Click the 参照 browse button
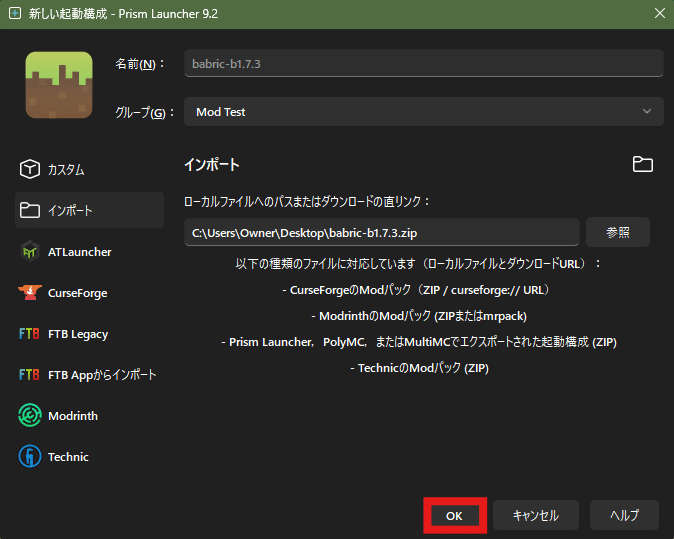The height and width of the screenshot is (539, 674). 618,233
